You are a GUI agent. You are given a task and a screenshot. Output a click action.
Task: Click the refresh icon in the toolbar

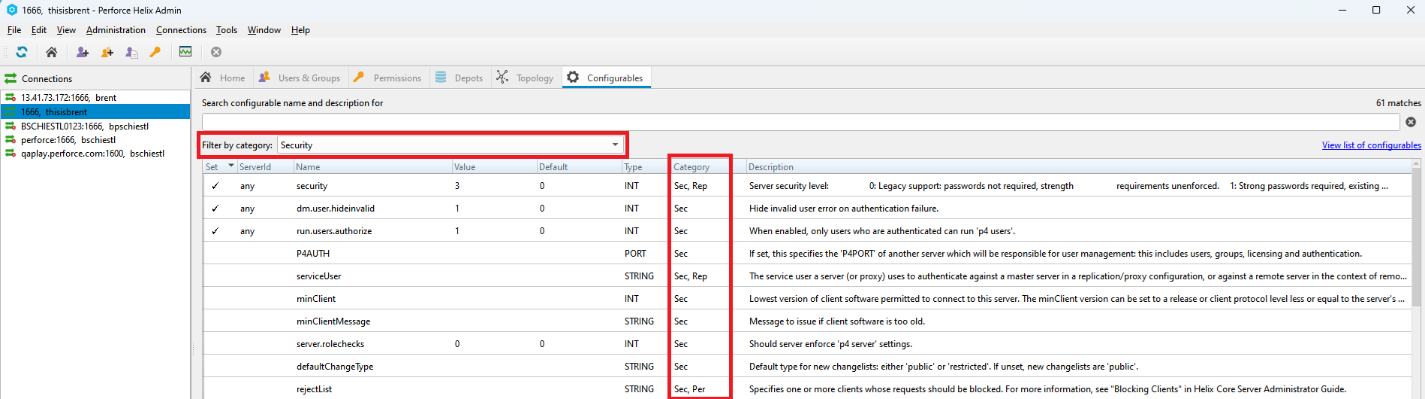pyautogui.click(x=21, y=51)
